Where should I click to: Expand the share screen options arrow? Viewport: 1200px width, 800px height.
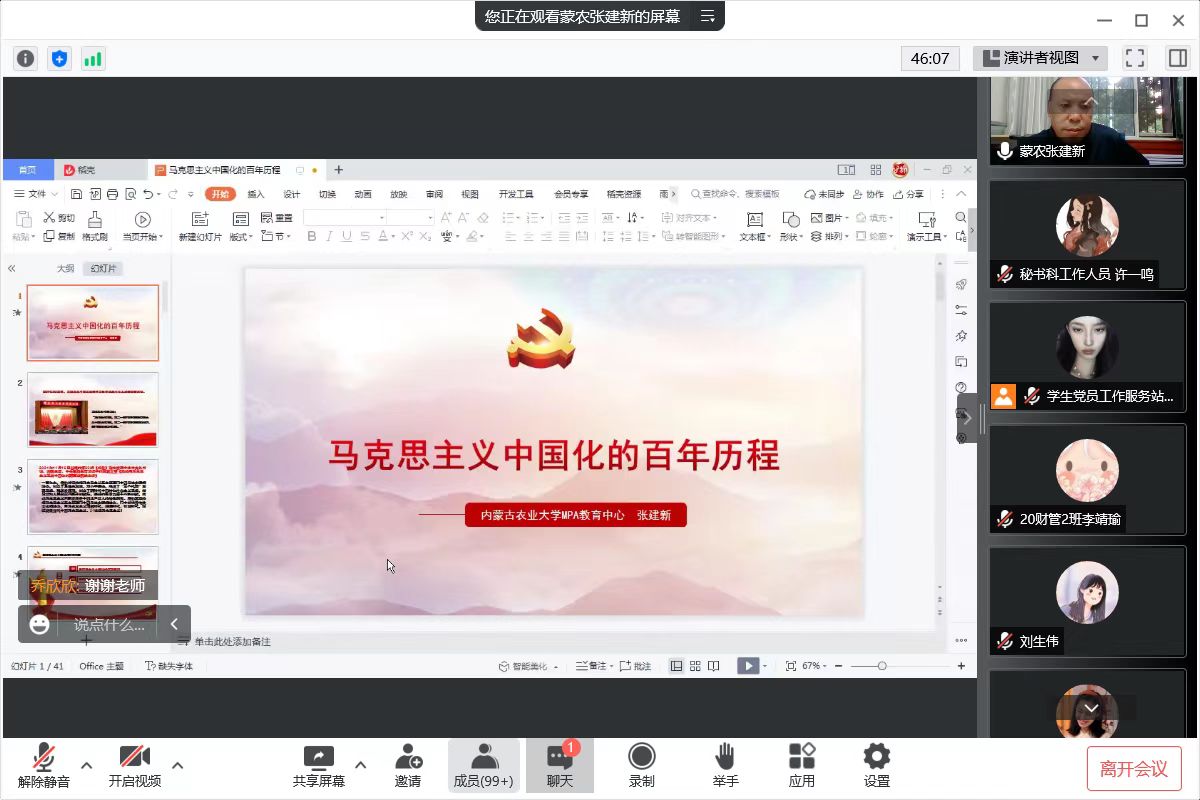tap(360, 765)
